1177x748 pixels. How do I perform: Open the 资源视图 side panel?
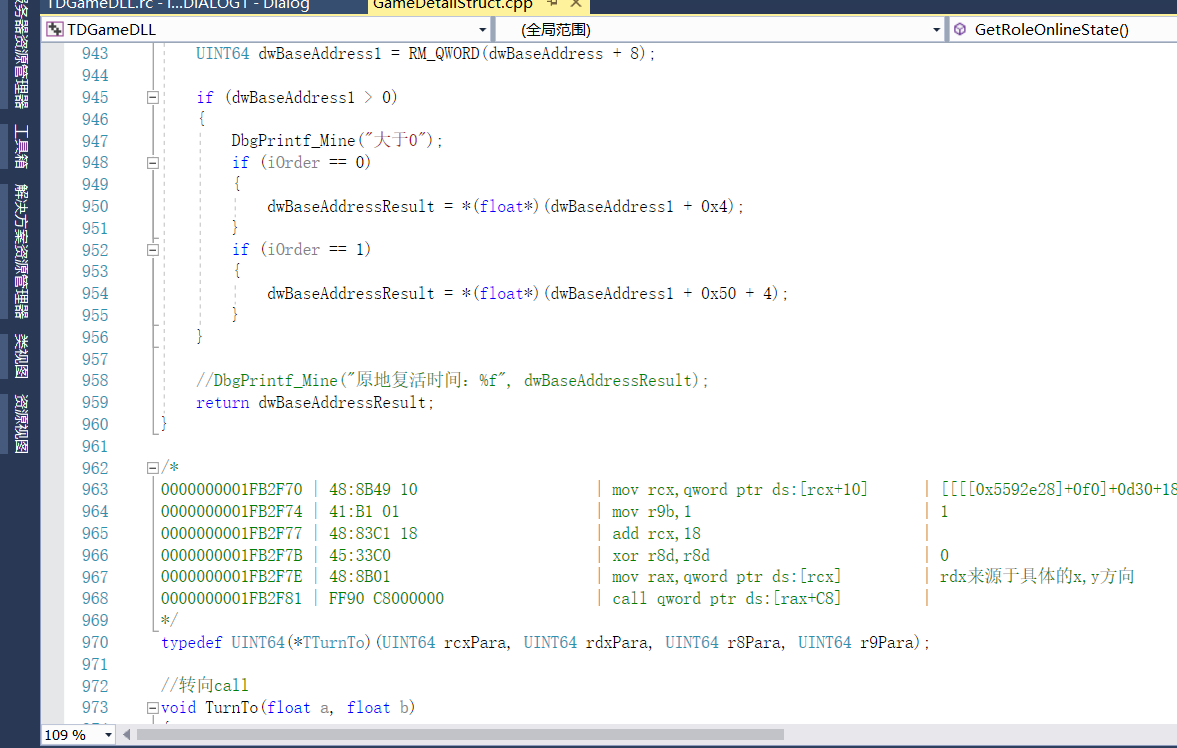20,424
